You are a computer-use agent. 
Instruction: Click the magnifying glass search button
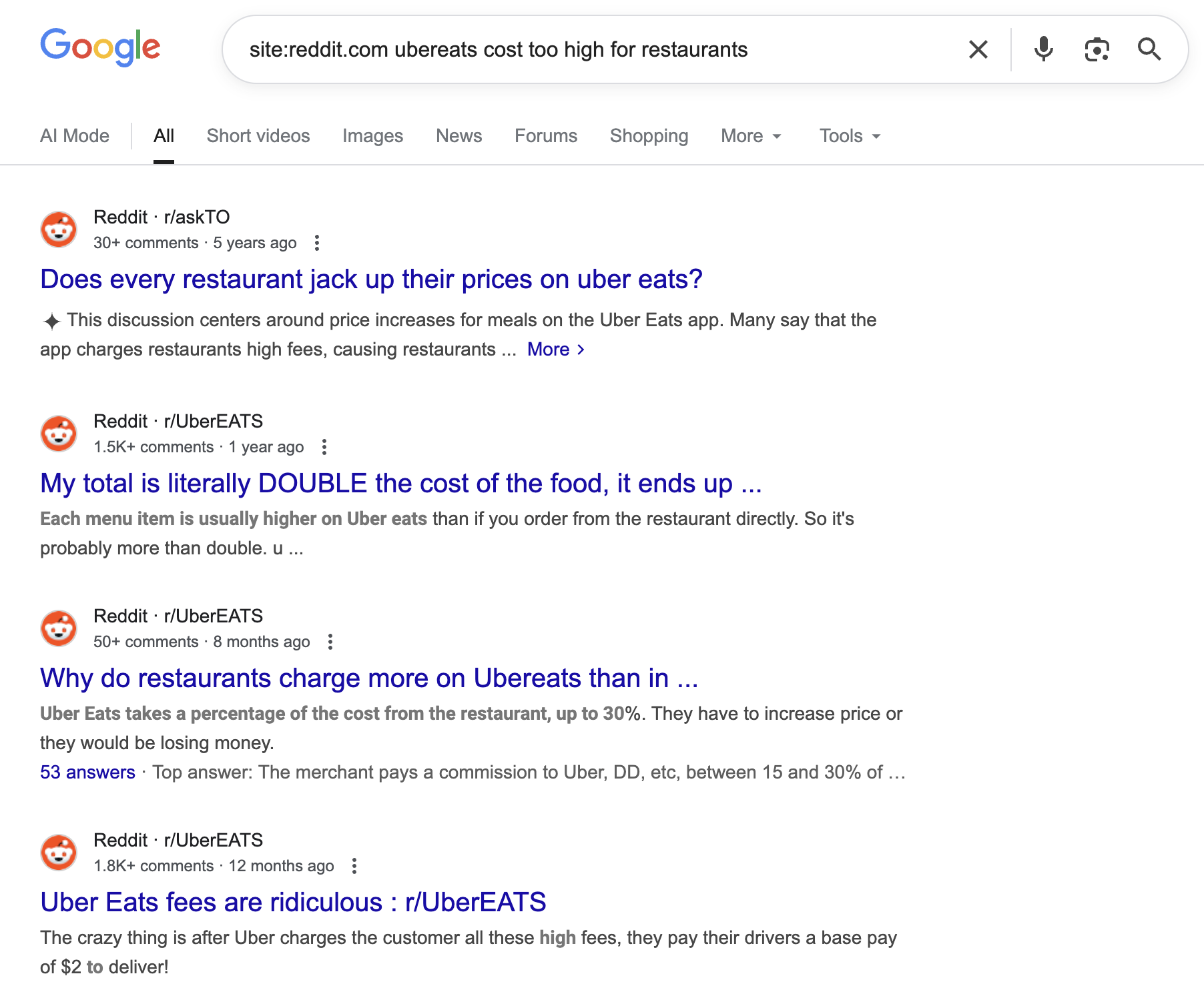click(x=1149, y=49)
